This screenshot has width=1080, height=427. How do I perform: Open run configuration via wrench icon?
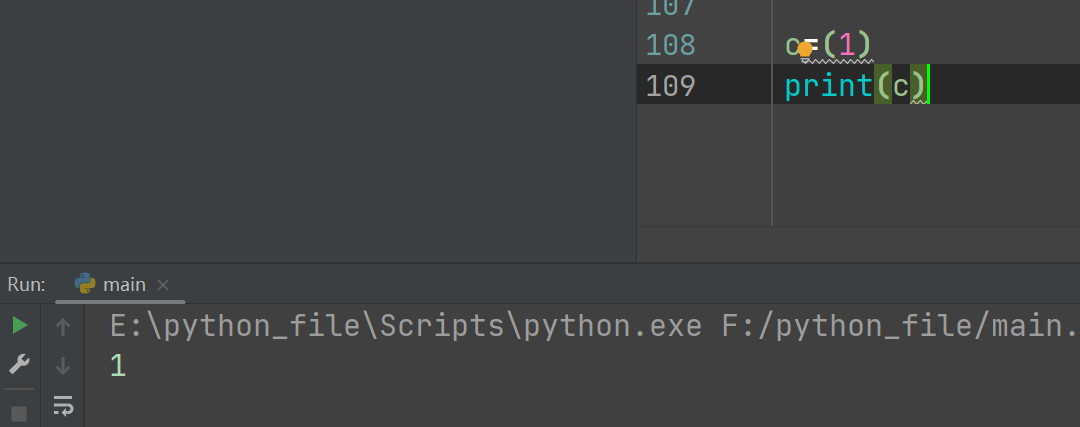pyautogui.click(x=20, y=365)
